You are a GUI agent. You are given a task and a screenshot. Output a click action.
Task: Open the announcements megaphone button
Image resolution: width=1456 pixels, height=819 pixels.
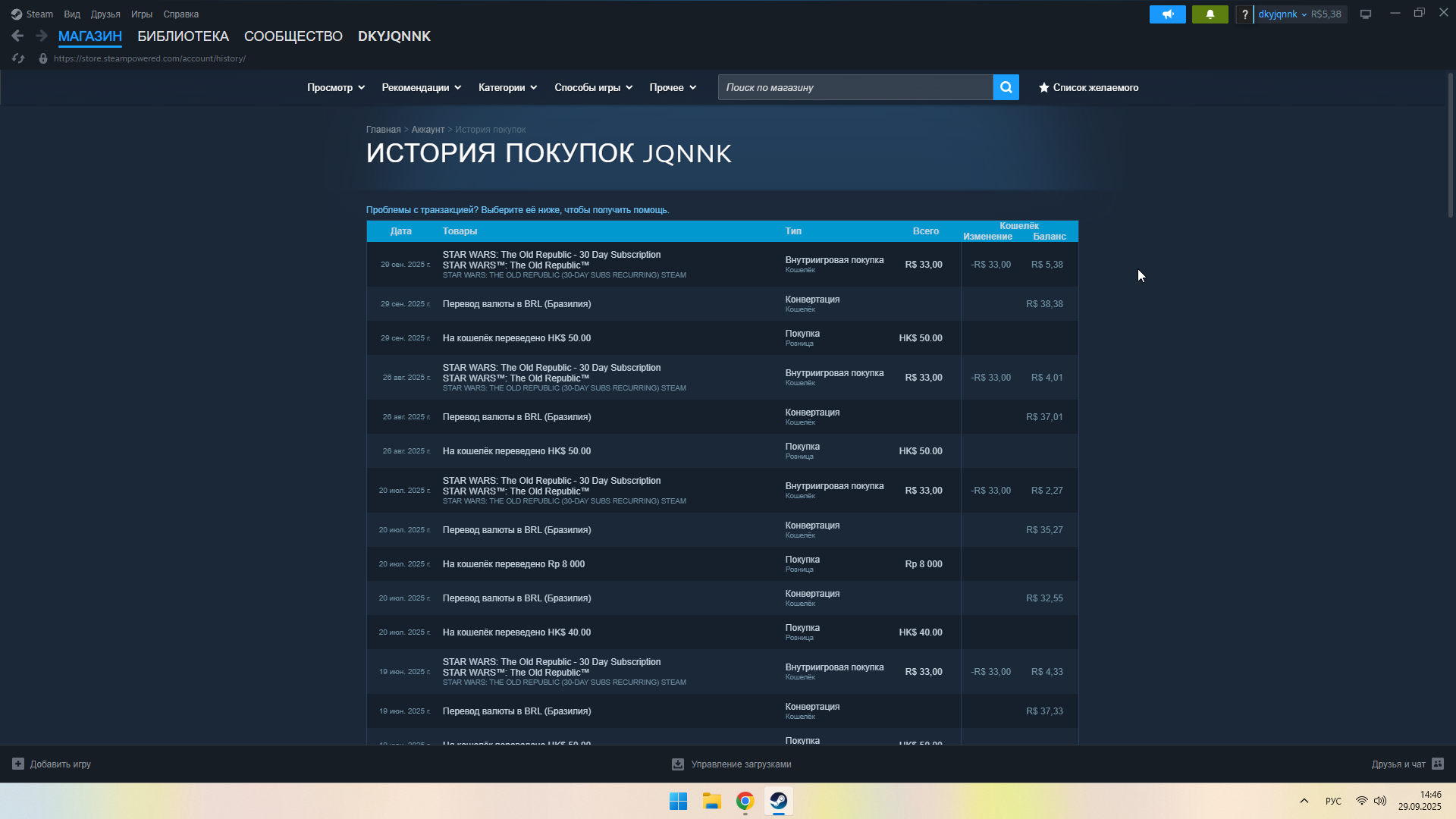tap(1167, 14)
